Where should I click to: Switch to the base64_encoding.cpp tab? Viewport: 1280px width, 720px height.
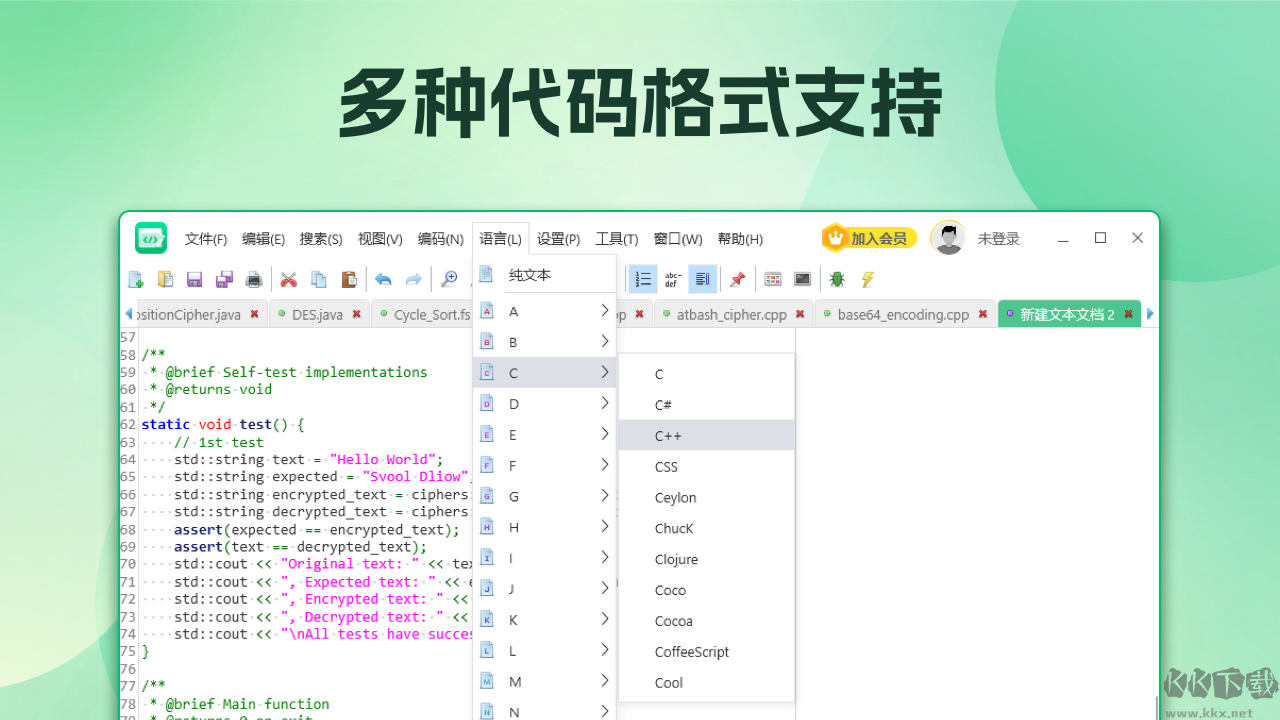(x=904, y=314)
